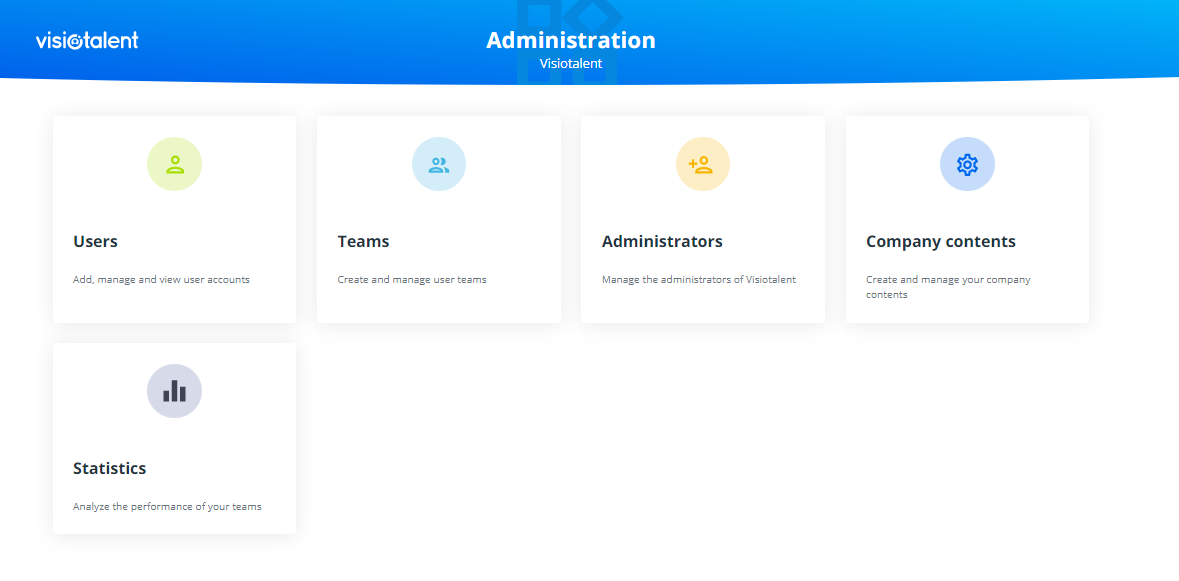Image resolution: width=1179 pixels, height=581 pixels.
Task: Open the Users heading link
Action: coord(95,241)
